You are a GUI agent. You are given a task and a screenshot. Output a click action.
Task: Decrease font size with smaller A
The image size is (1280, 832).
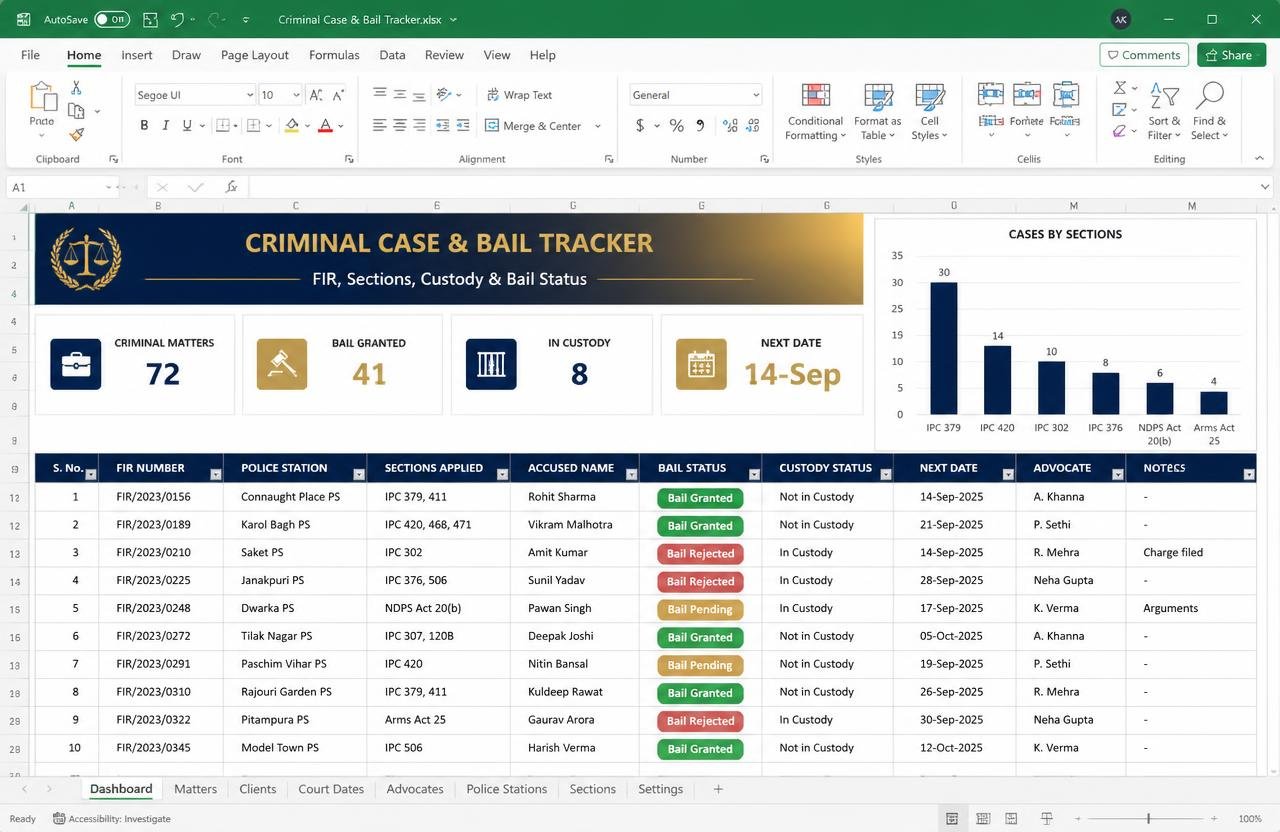pos(338,95)
